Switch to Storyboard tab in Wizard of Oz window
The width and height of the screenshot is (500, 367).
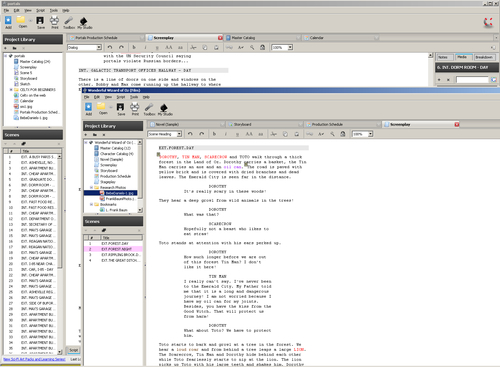pyautogui.click(x=265, y=124)
